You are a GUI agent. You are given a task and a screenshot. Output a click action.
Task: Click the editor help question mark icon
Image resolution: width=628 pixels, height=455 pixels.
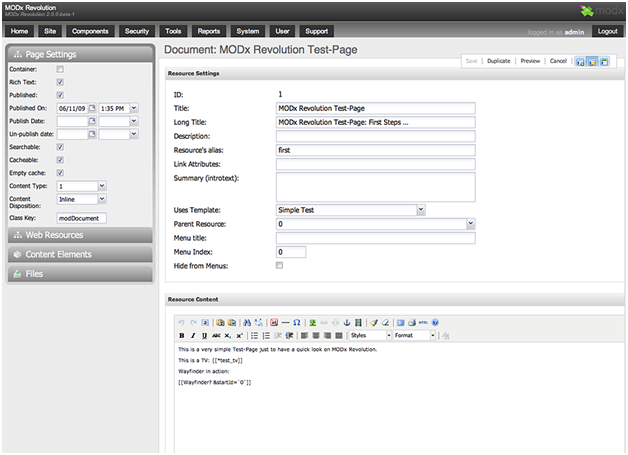(435, 323)
